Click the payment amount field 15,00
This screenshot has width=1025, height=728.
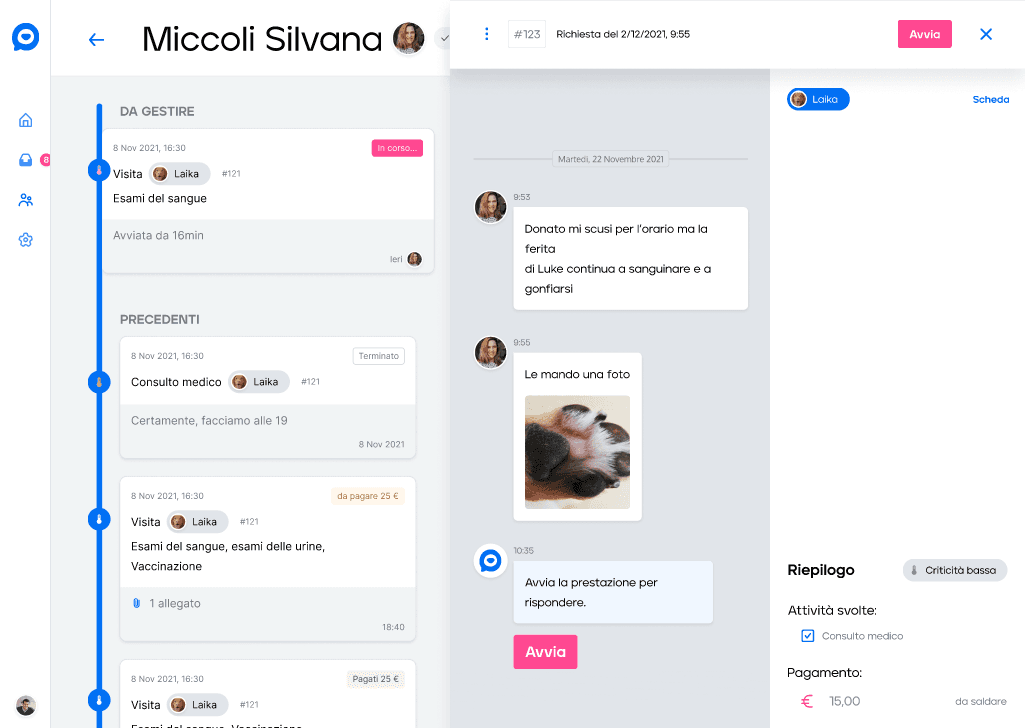[845, 701]
